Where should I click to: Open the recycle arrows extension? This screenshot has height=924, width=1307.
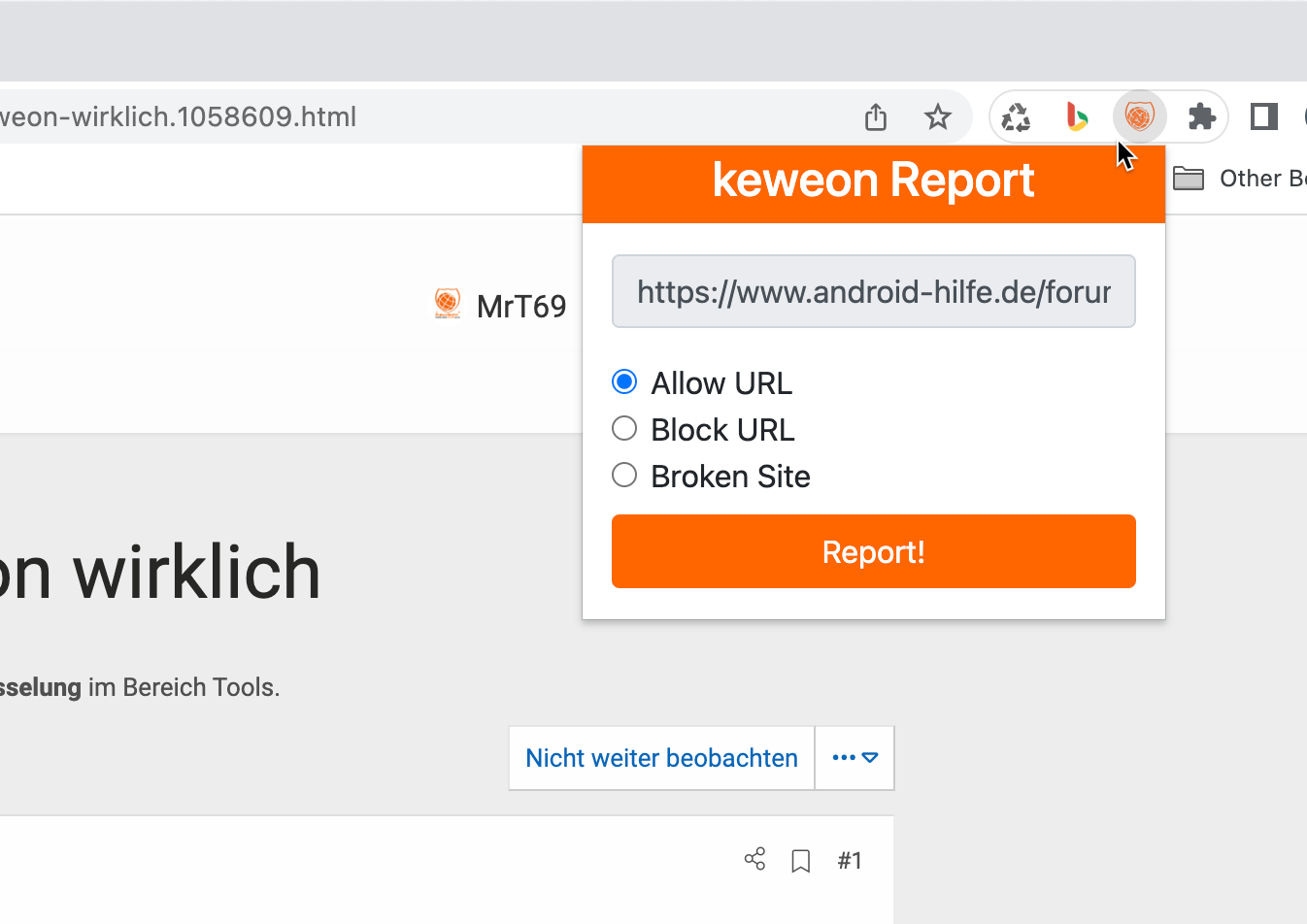click(1016, 117)
